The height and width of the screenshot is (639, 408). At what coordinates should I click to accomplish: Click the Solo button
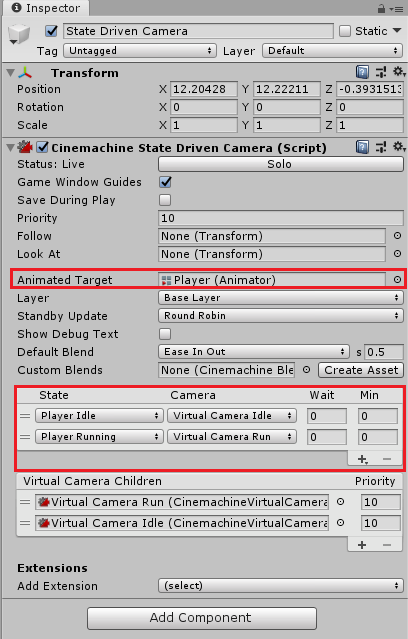click(x=281, y=164)
